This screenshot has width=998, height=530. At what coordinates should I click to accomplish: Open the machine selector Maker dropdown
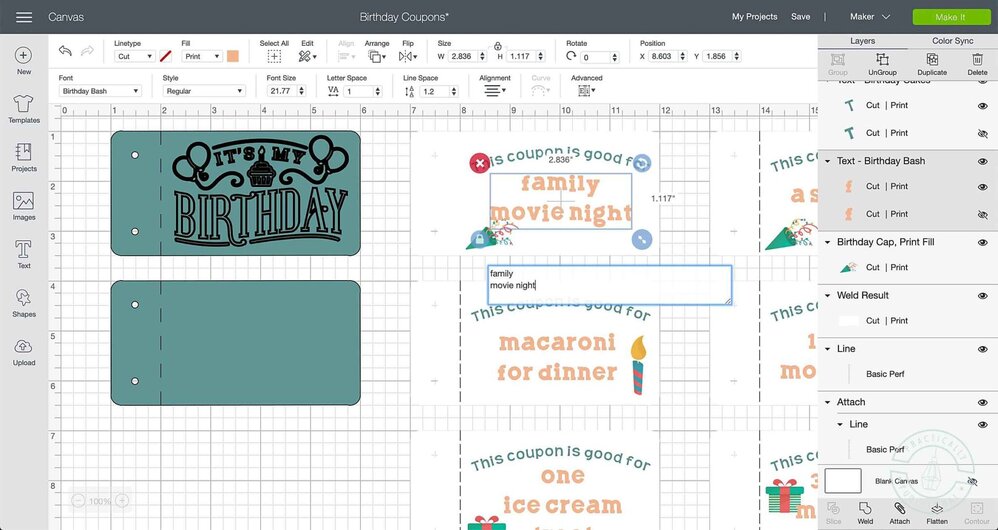click(x=870, y=17)
